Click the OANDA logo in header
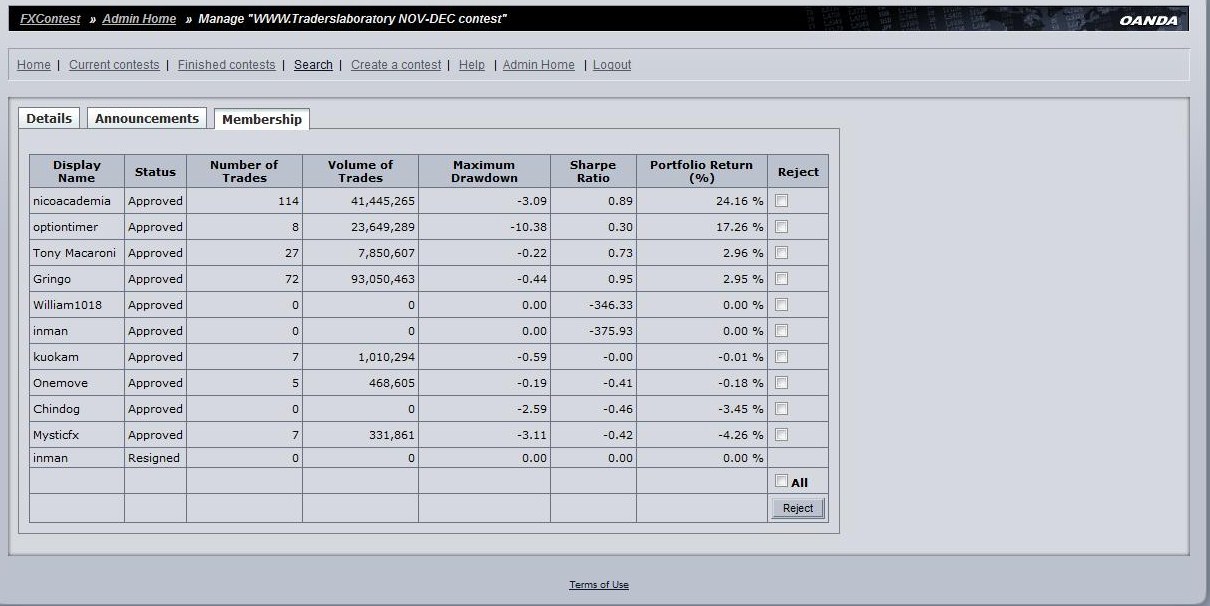This screenshot has height=606, width=1210. (1148, 20)
